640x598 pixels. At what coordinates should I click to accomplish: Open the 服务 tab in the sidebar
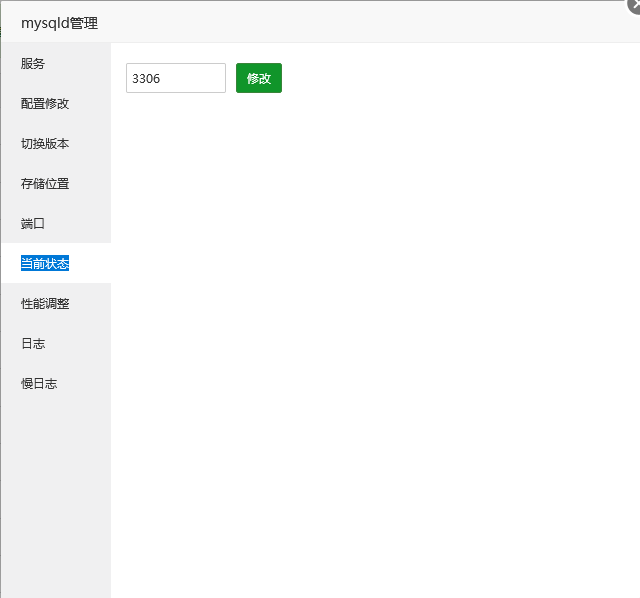click(x=56, y=64)
